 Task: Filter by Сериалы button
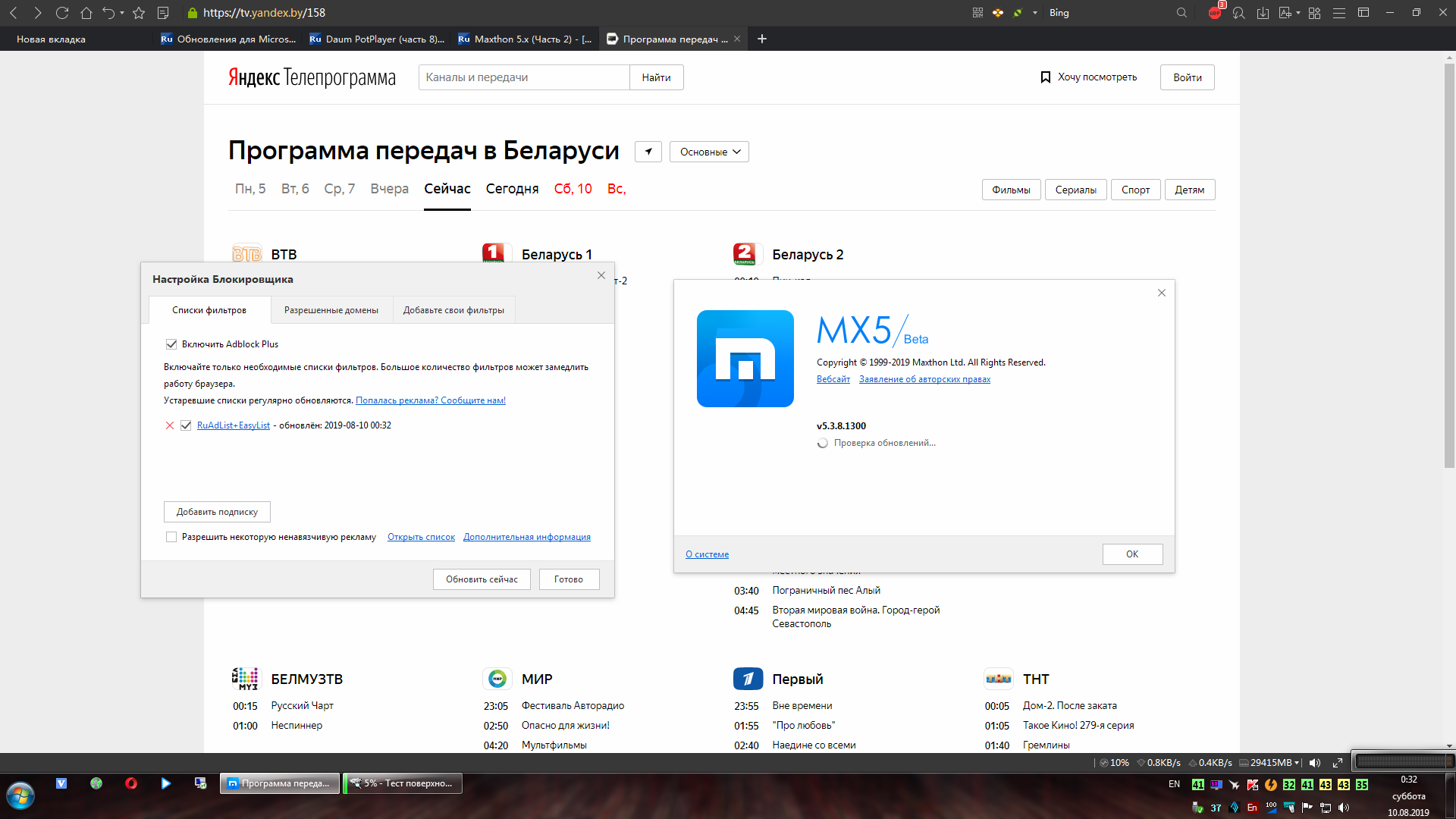1076,190
